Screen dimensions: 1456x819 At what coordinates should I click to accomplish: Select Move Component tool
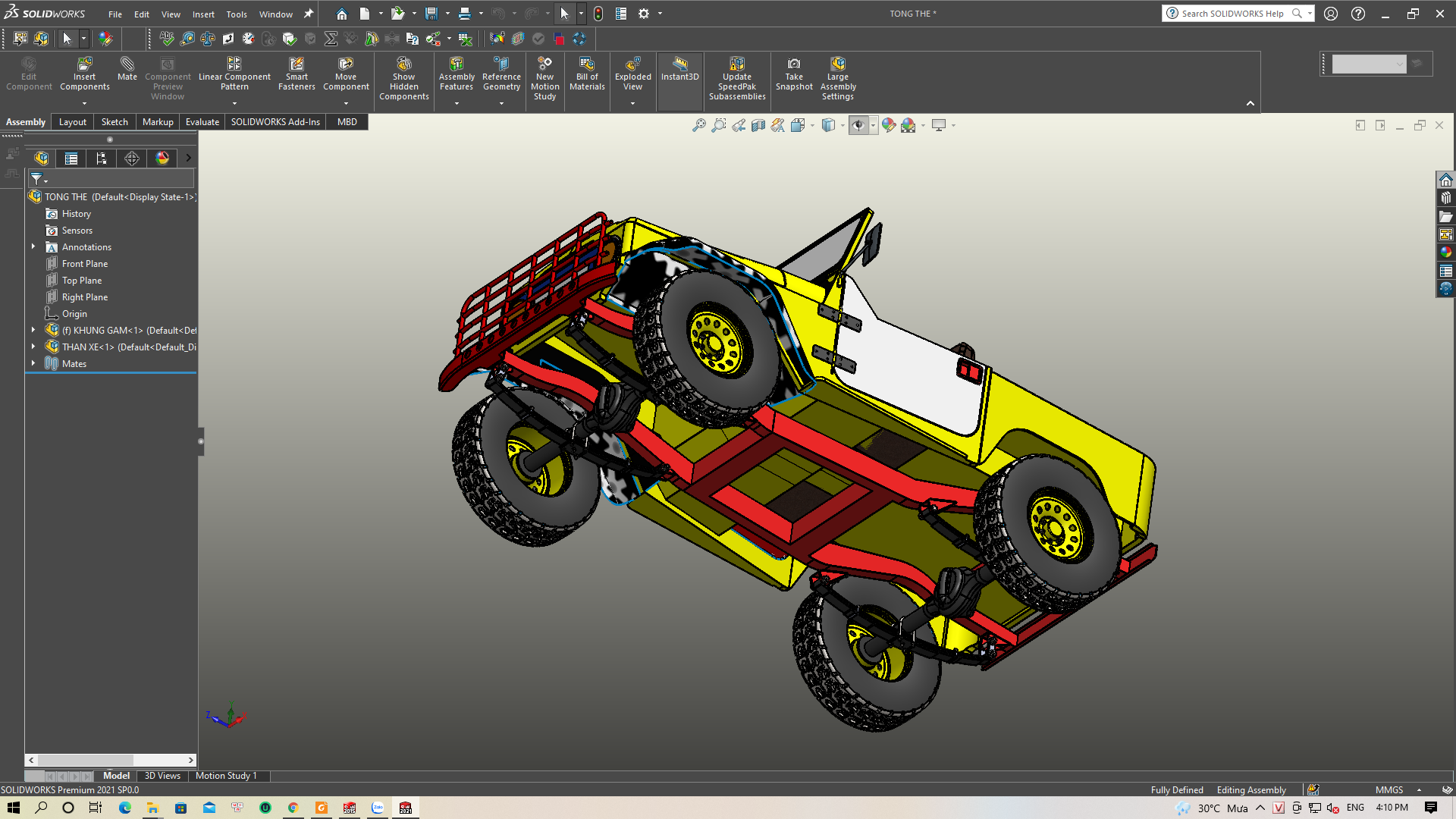point(346,74)
